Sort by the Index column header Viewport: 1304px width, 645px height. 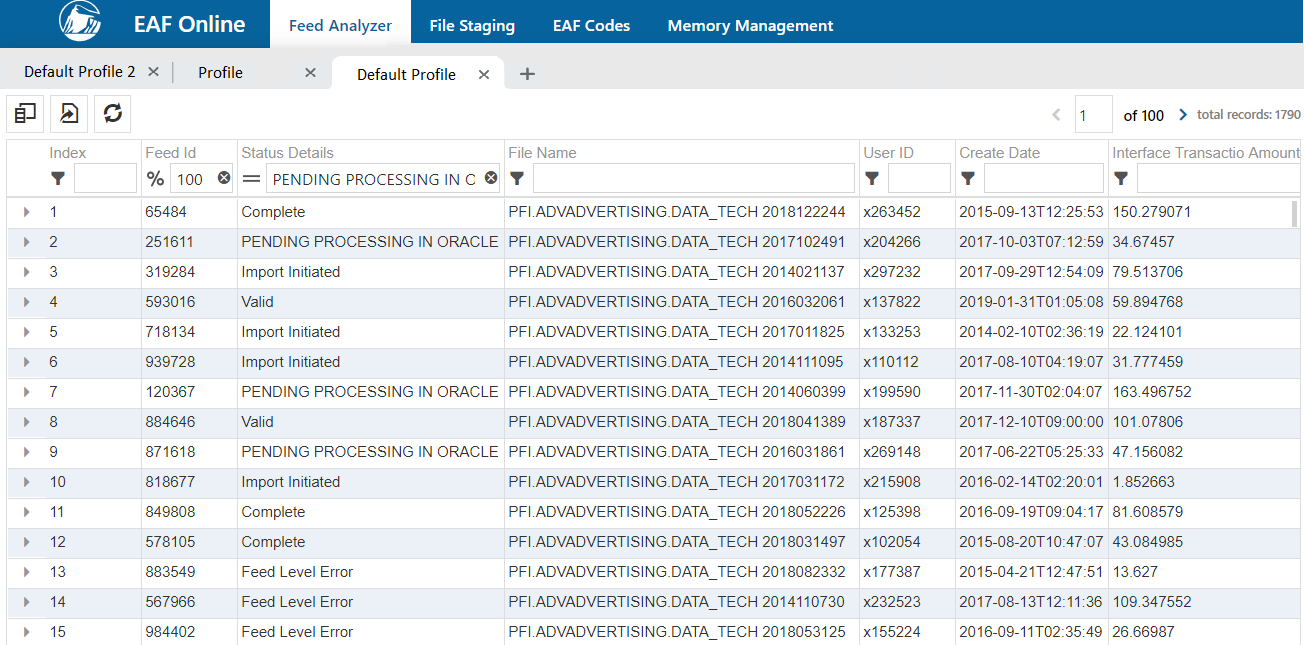coord(68,153)
